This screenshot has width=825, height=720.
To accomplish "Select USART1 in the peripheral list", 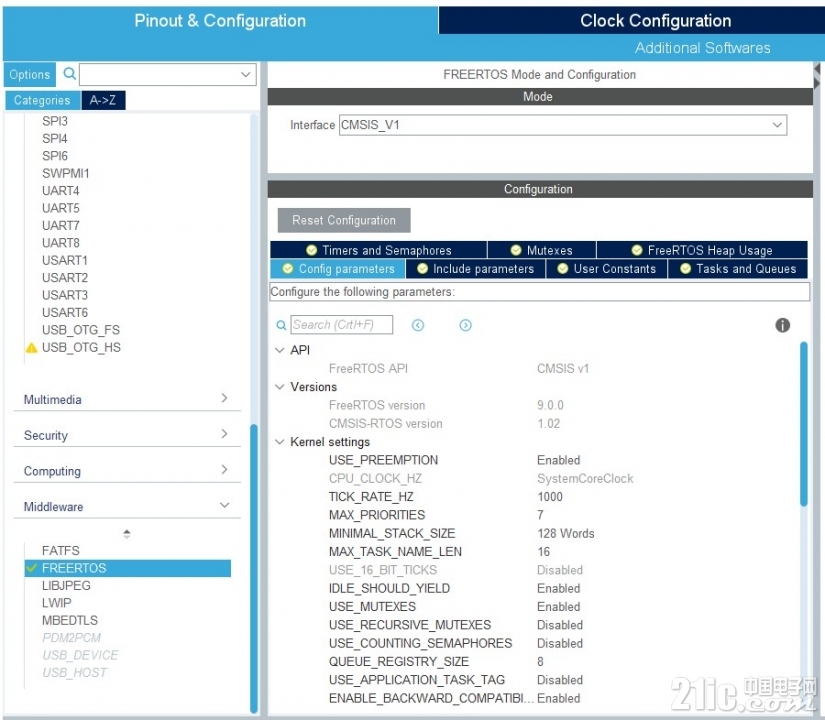I will [x=65, y=260].
